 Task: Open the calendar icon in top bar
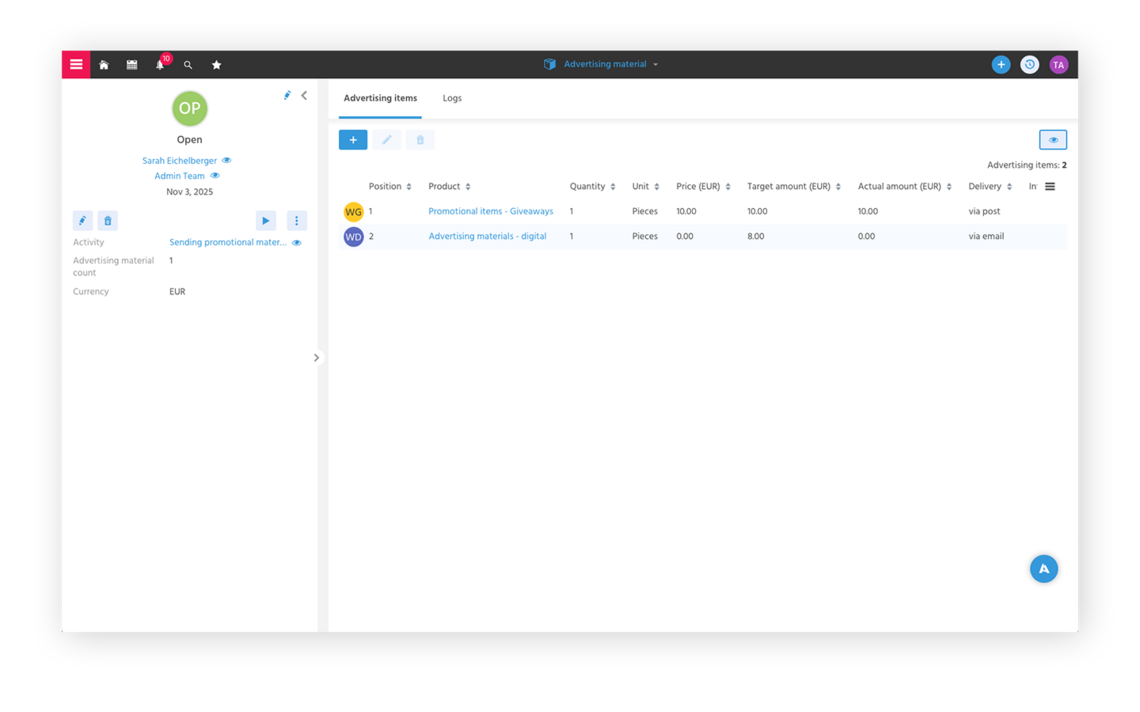pos(132,65)
